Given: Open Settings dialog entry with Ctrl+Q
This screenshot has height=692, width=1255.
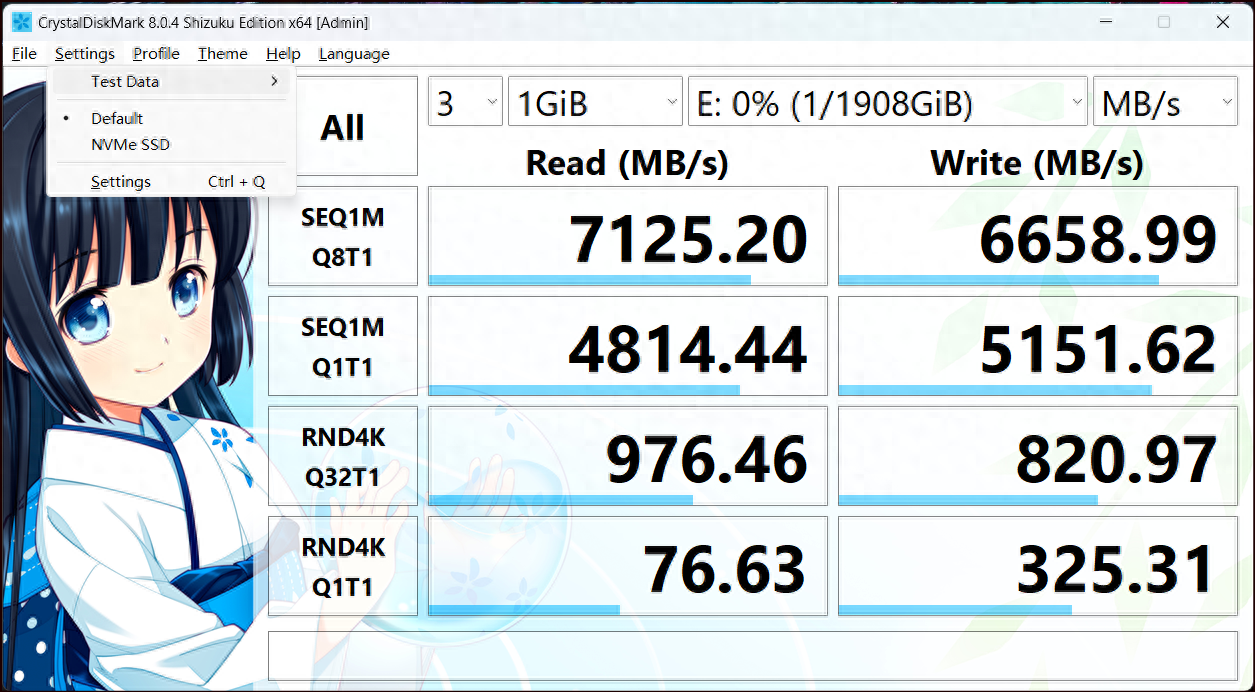Looking at the screenshot, I should pos(170,182).
